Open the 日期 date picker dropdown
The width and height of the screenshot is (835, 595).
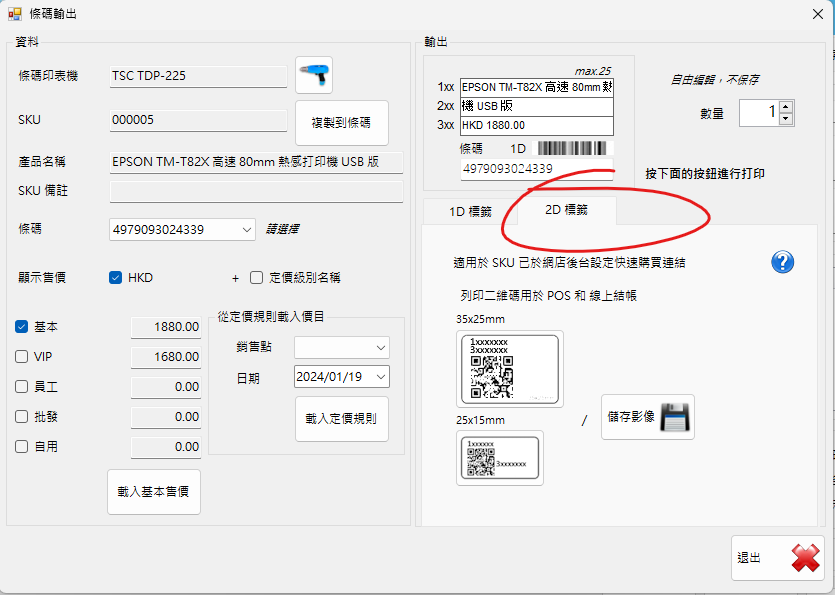381,377
